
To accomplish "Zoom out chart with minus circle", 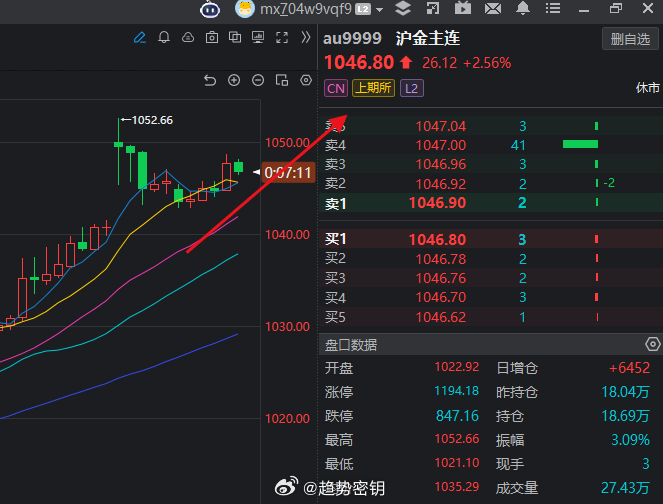I will [x=258, y=80].
